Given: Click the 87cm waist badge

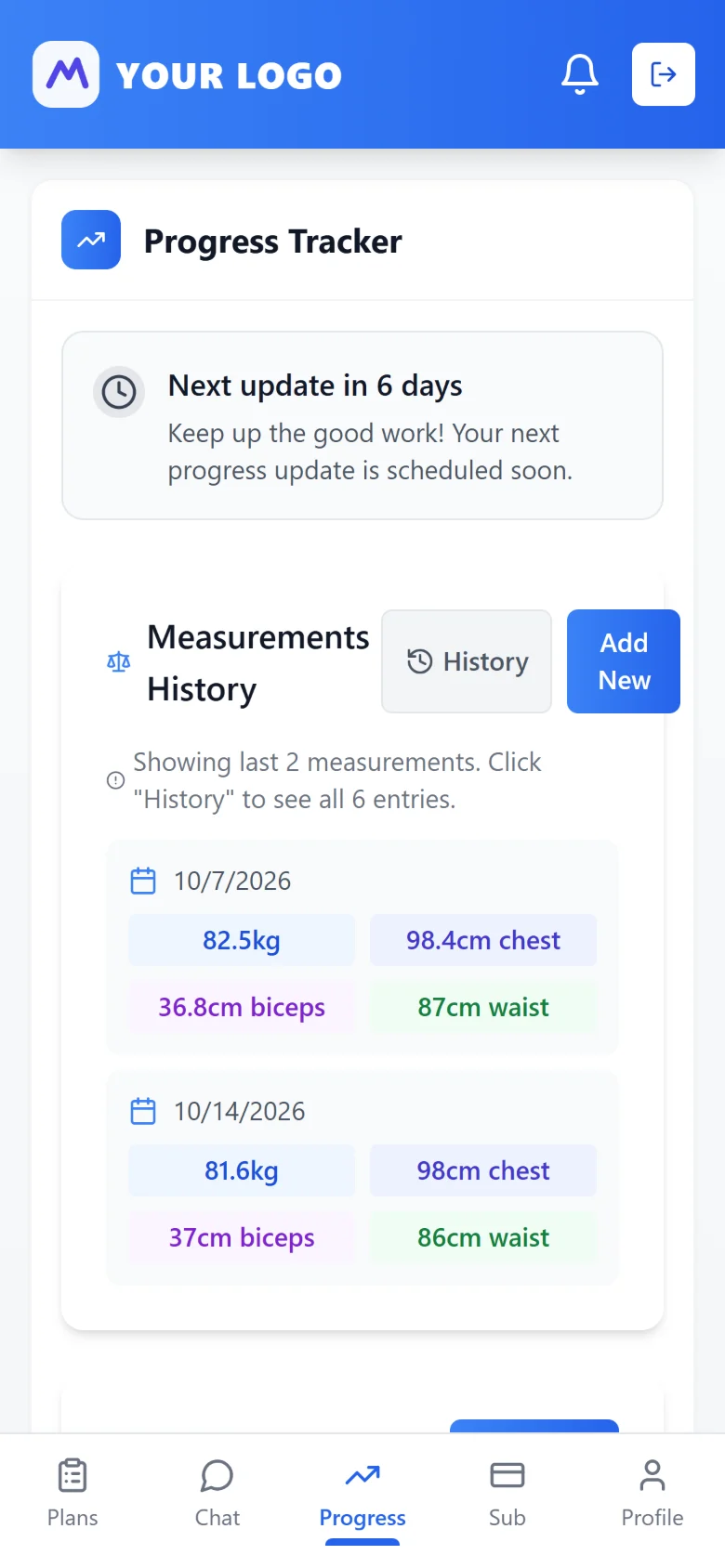Looking at the screenshot, I should 483,1007.
